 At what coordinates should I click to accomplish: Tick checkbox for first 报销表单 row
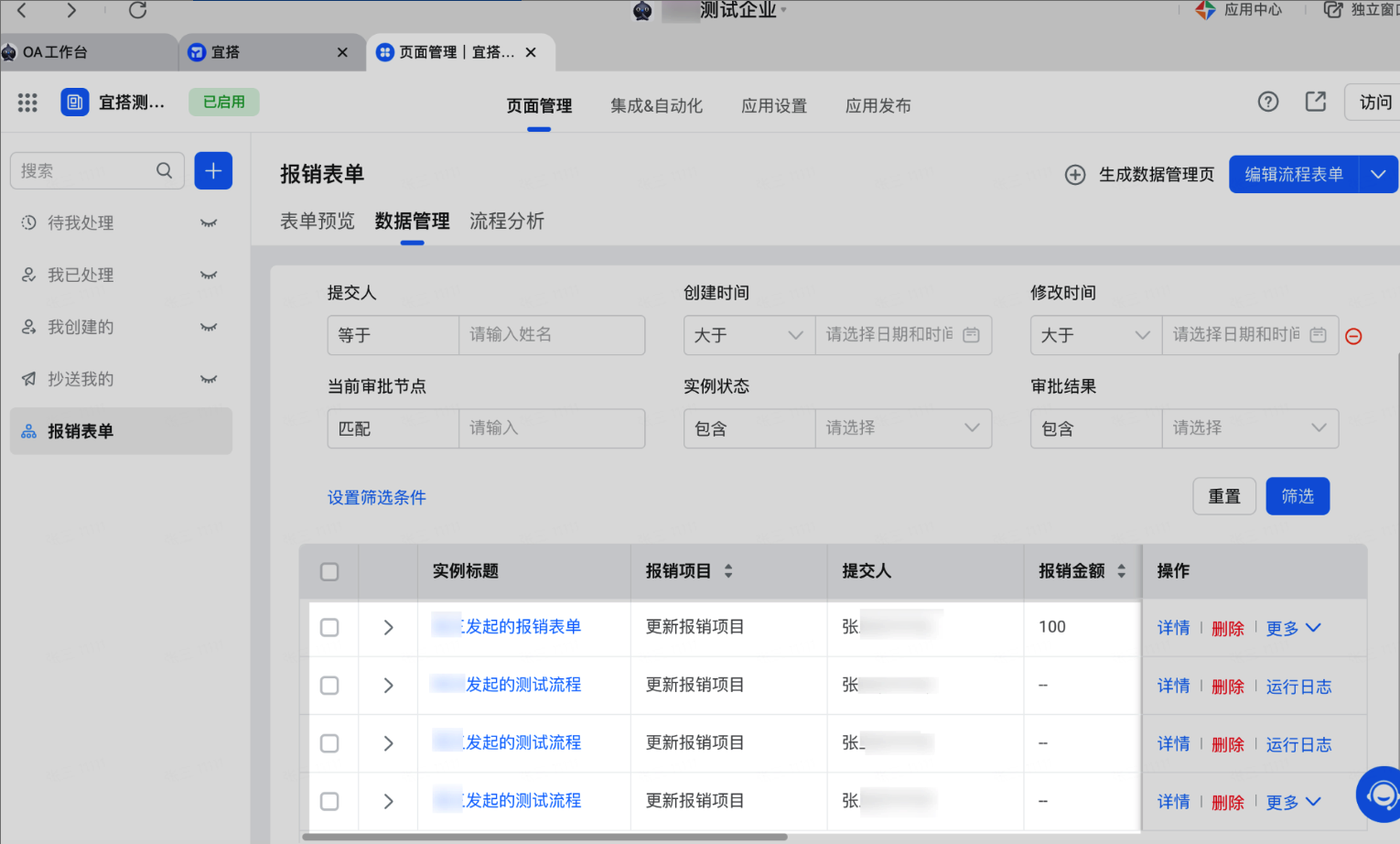point(329,628)
